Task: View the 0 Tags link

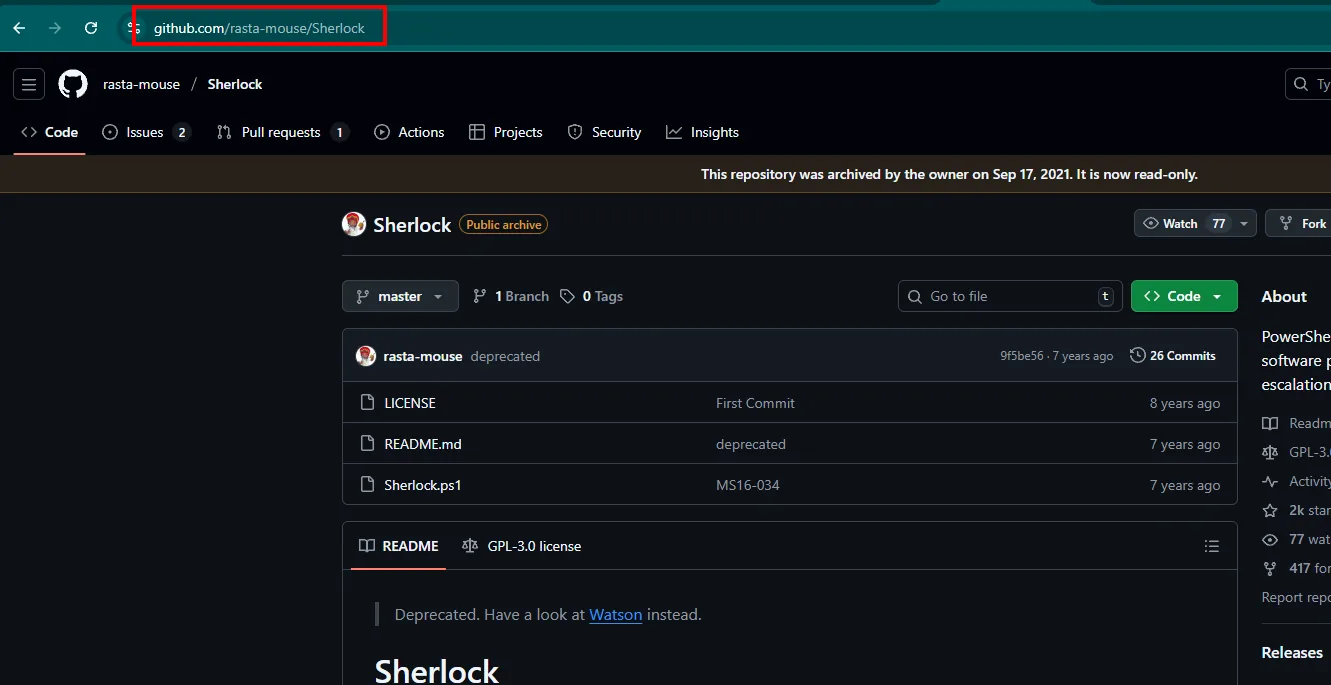Action: click(x=591, y=296)
